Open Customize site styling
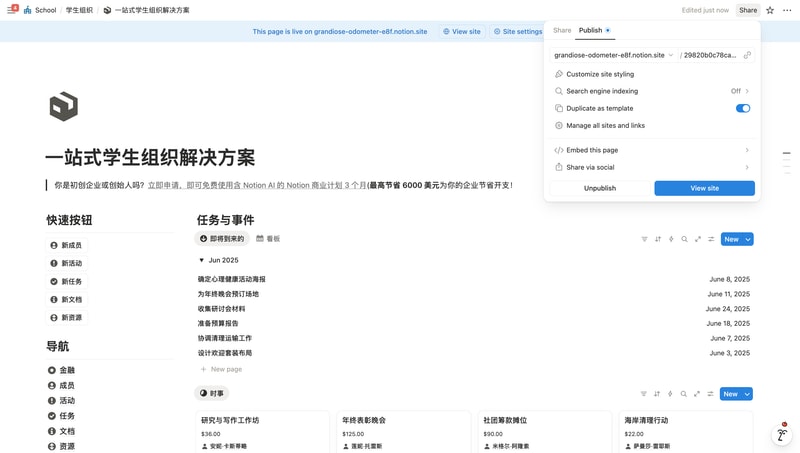This screenshot has width=800, height=453. (652, 74)
